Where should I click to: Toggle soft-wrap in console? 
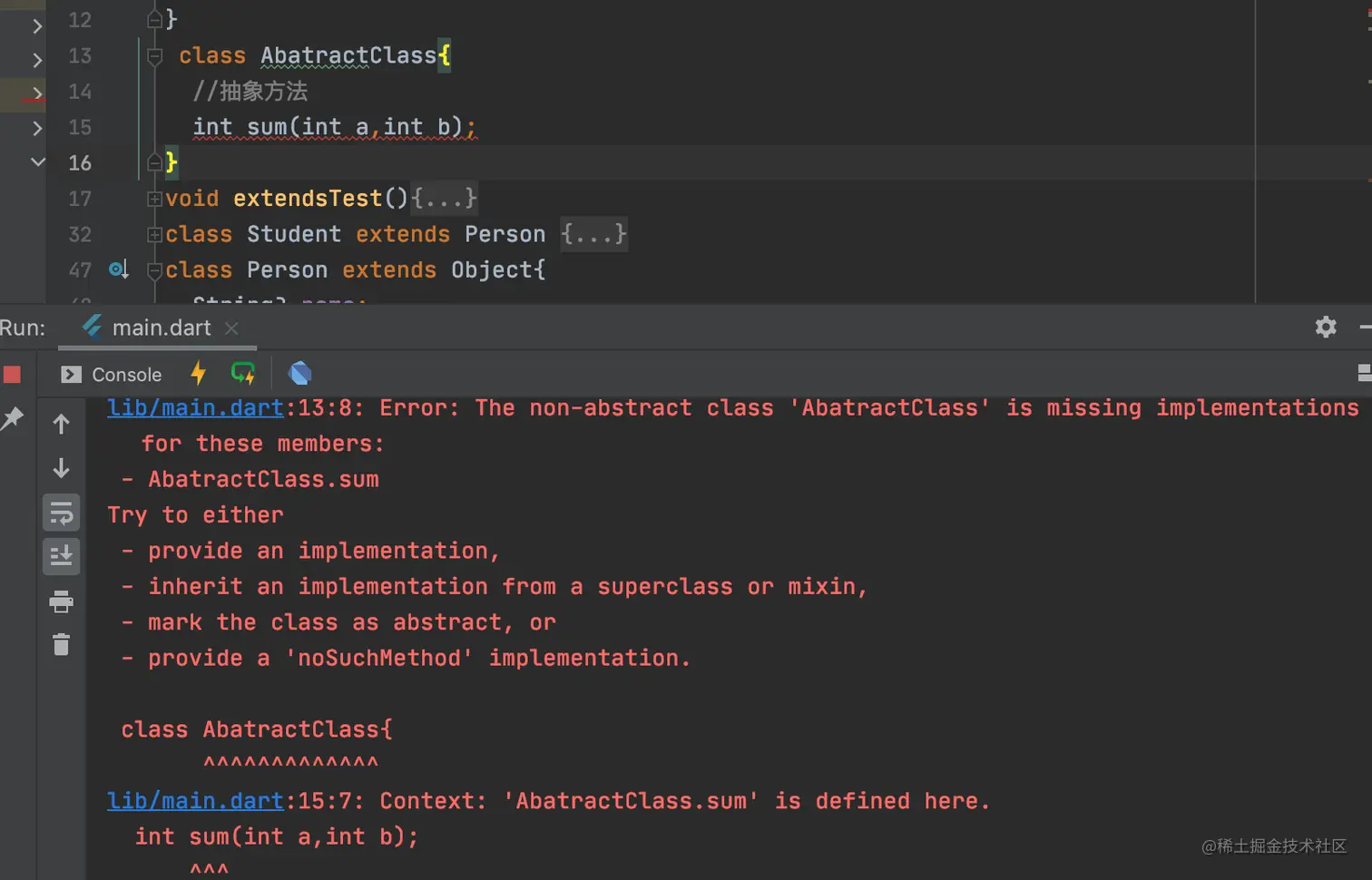61,513
